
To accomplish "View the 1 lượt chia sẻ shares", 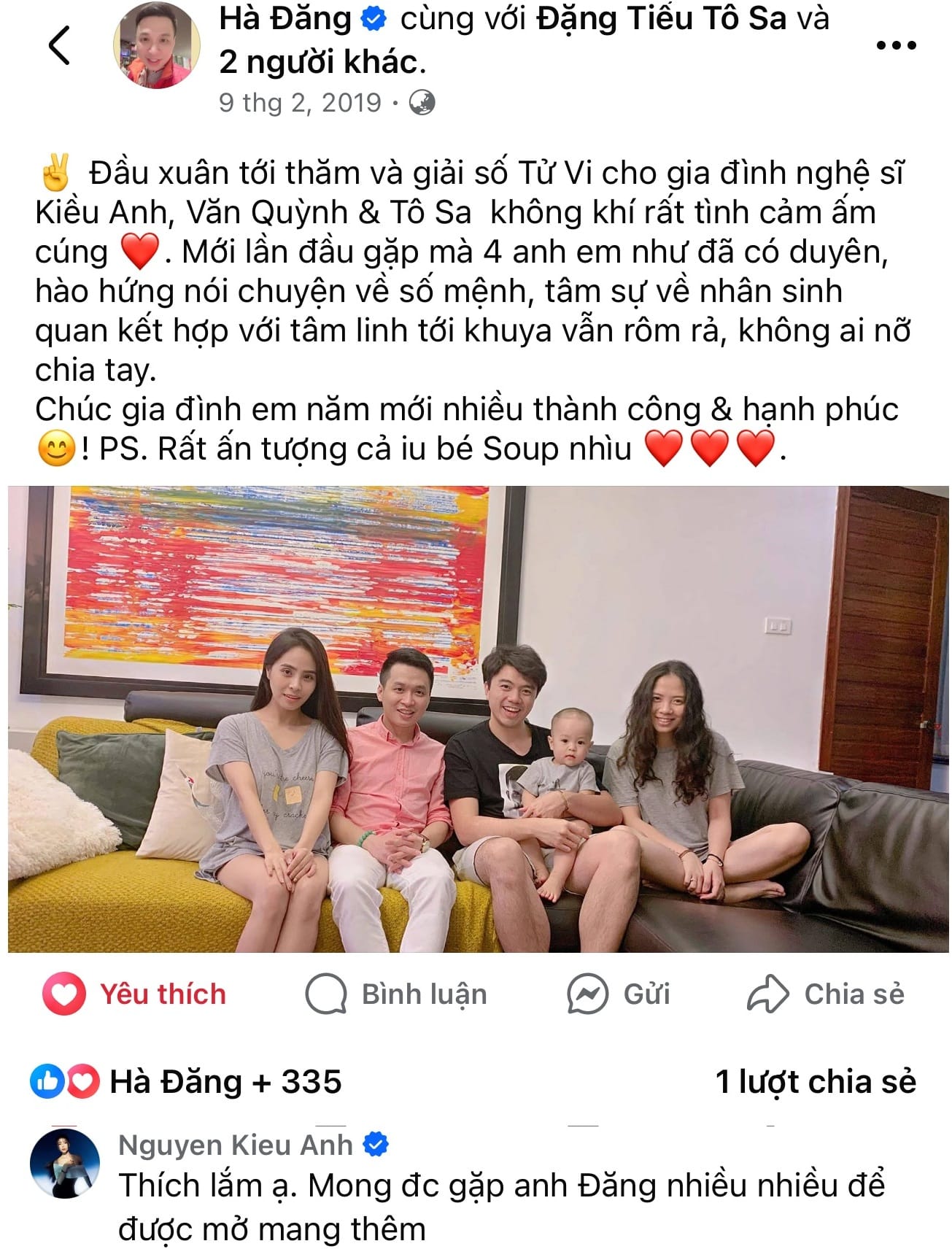I will coord(816,1082).
